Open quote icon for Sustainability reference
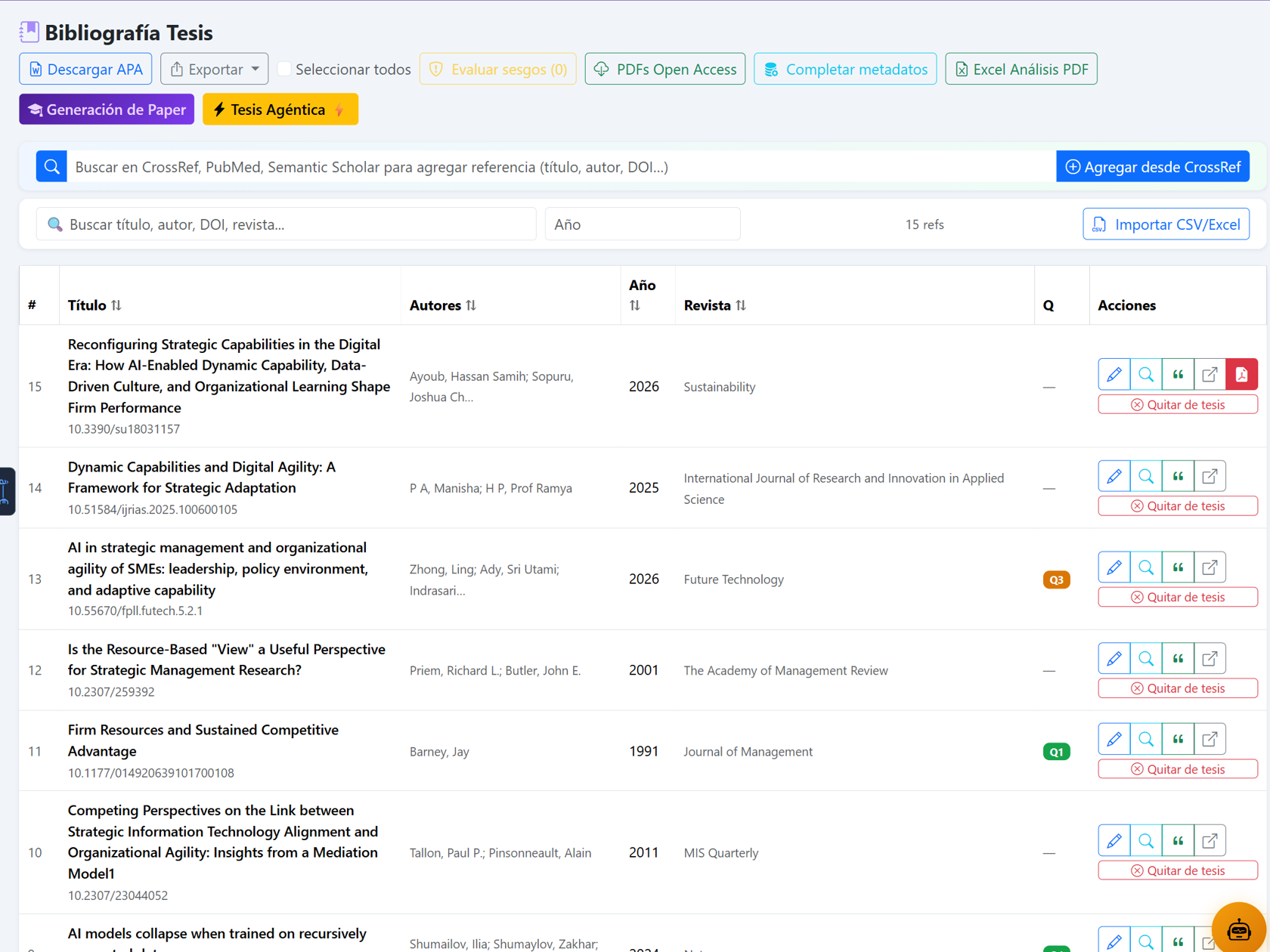 (1178, 374)
